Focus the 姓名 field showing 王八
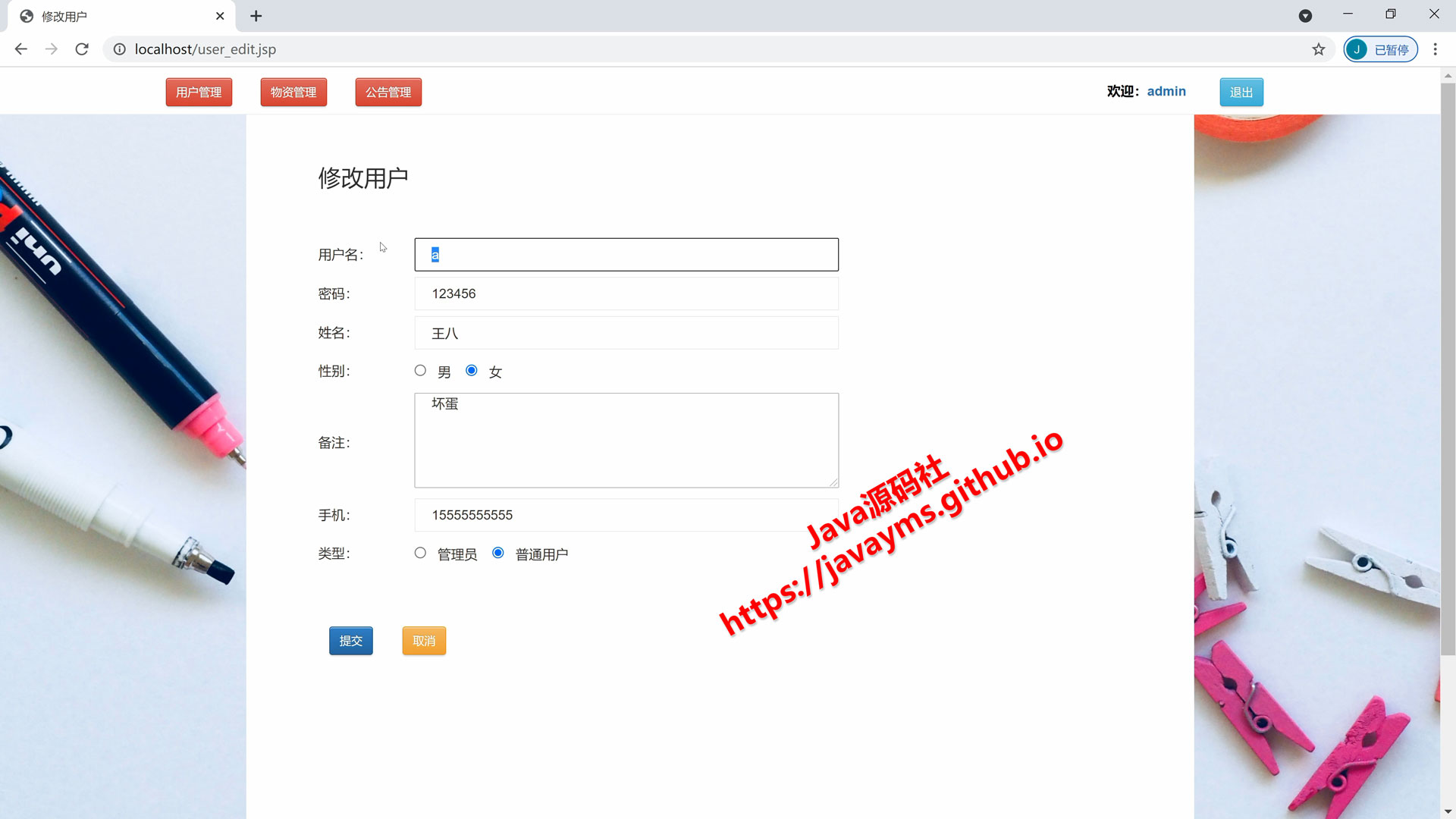 (x=626, y=333)
